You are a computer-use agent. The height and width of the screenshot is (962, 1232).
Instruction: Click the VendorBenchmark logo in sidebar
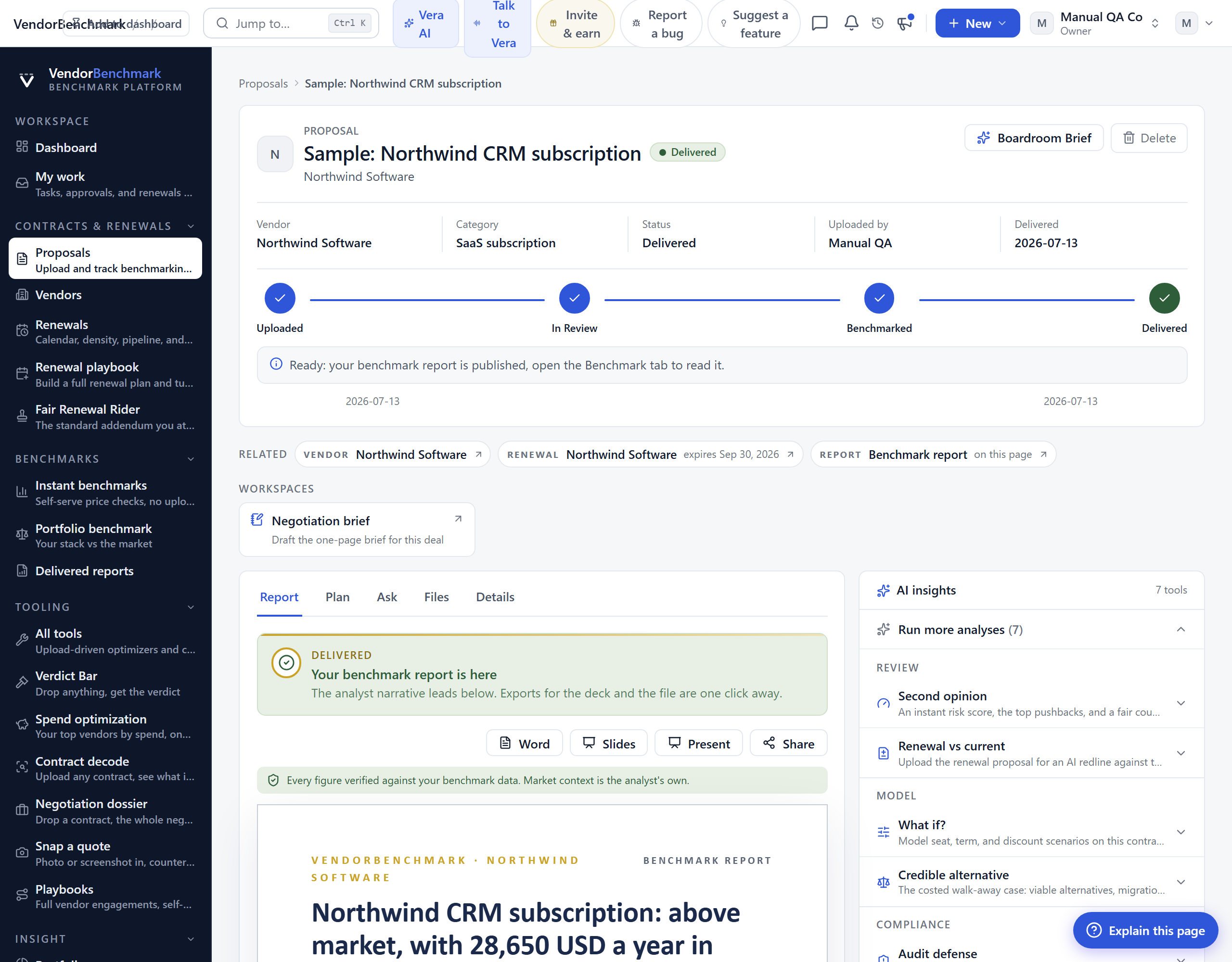click(x=26, y=79)
